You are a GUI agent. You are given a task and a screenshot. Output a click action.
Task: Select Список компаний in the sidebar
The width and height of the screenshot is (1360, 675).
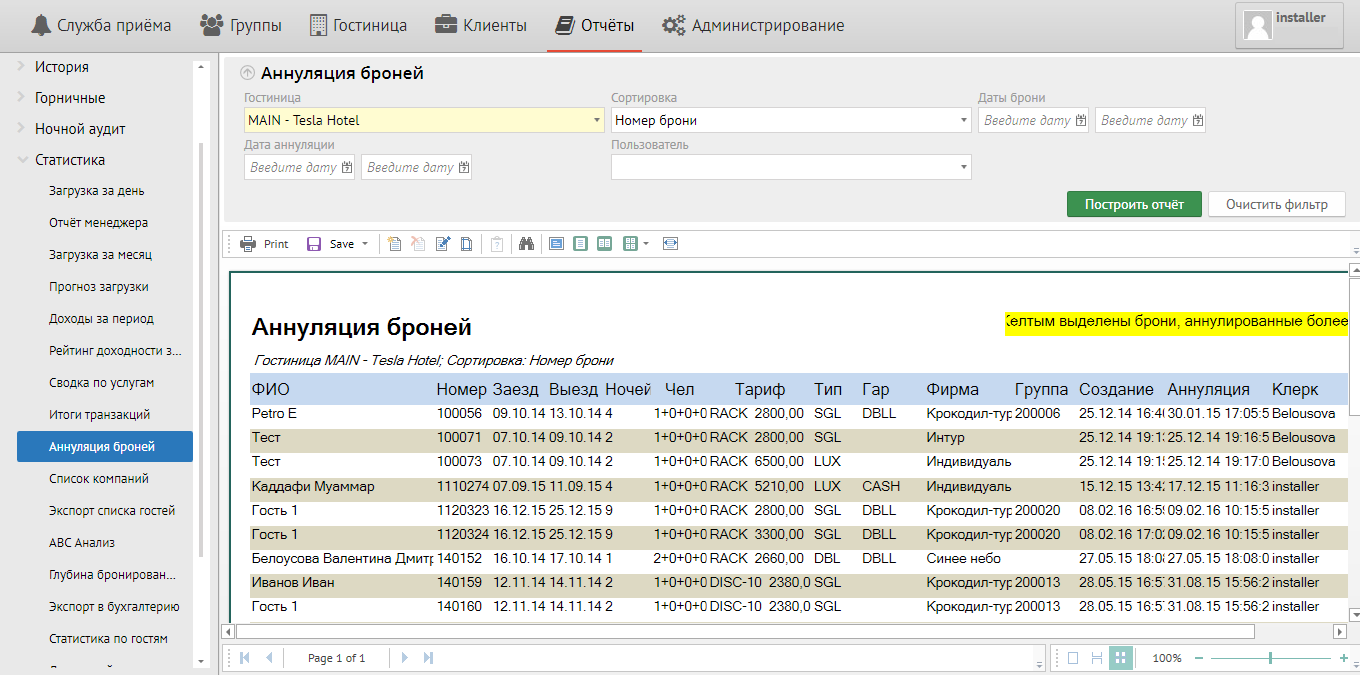(x=99, y=479)
